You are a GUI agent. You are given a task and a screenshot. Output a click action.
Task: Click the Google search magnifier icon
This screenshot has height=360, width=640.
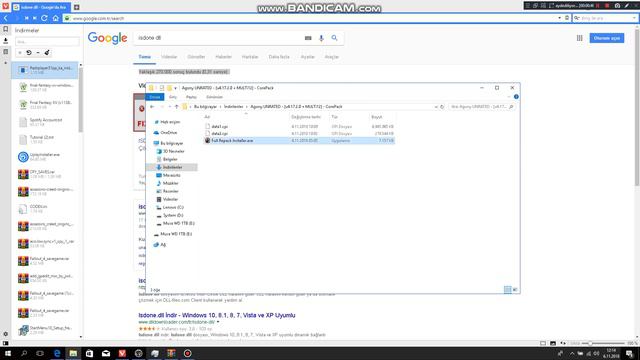tap(334, 38)
